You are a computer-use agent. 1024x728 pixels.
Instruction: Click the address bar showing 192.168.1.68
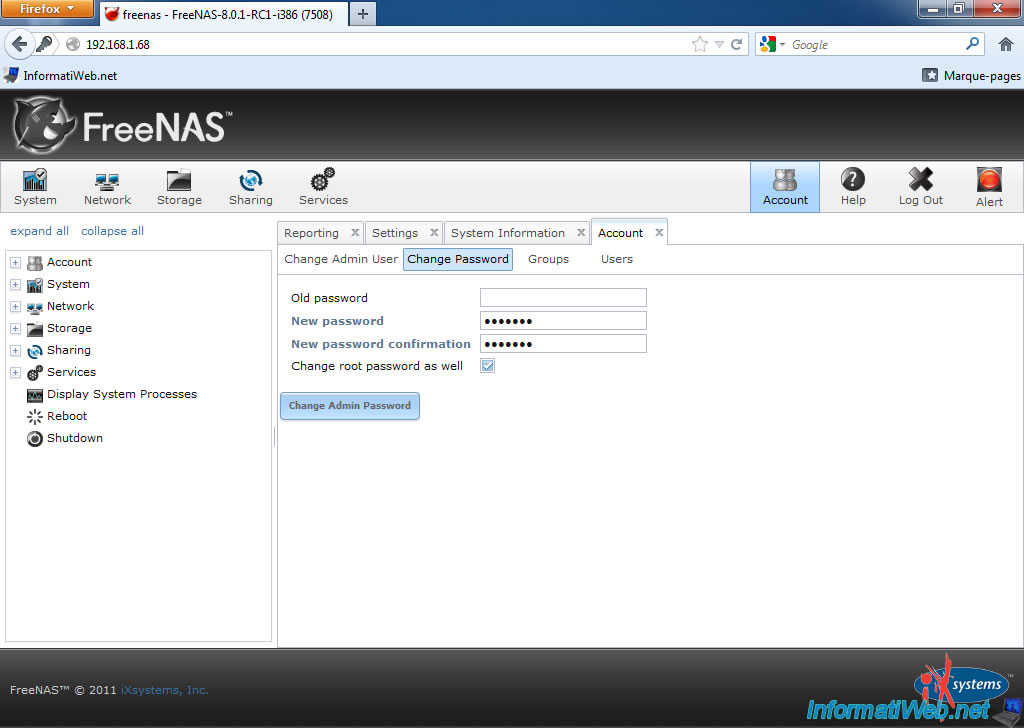click(385, 44)
